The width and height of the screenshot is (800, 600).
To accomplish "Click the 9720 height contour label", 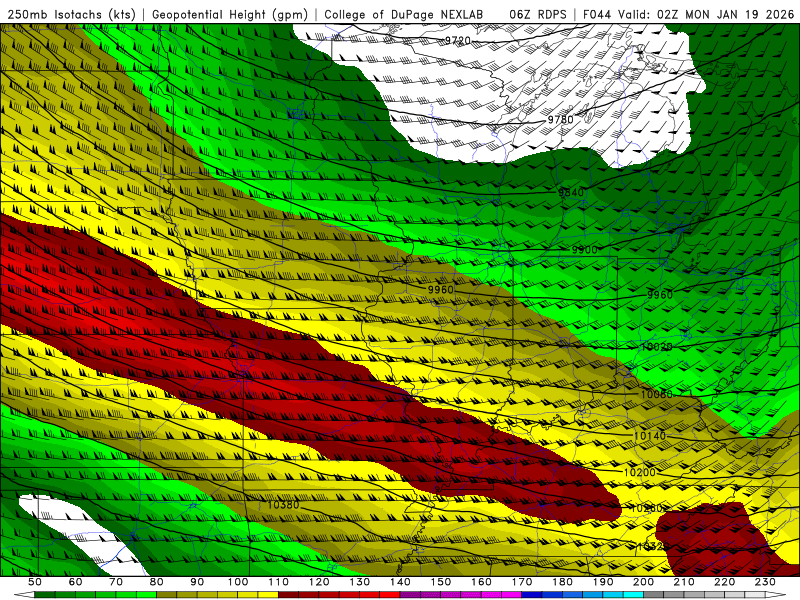I will point(458,41).
